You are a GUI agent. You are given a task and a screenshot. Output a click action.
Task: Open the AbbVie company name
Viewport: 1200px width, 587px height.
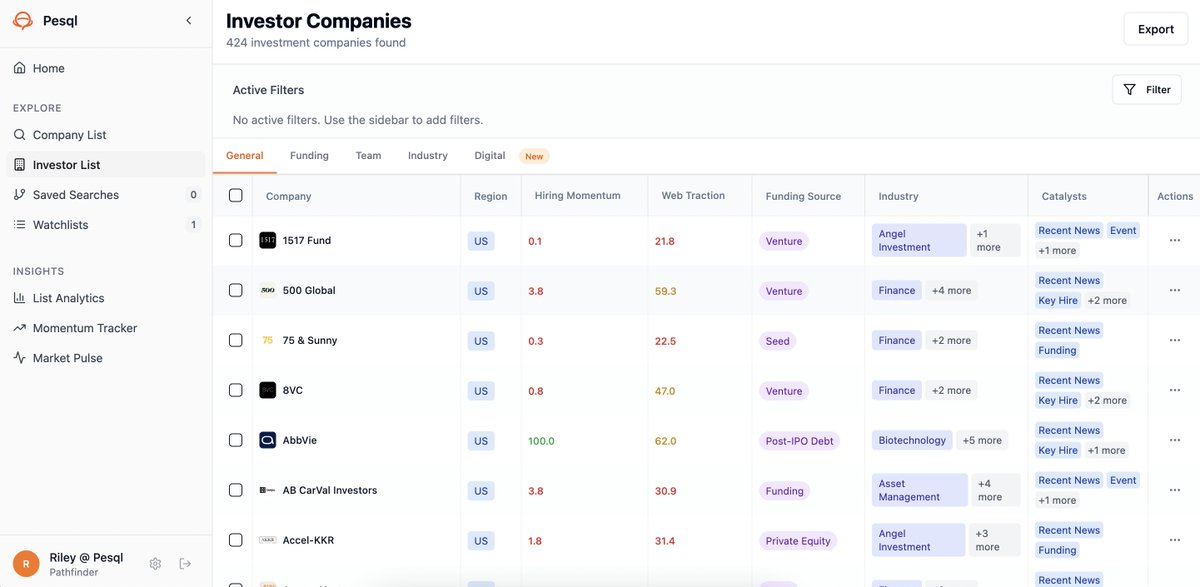click(300, 440)
